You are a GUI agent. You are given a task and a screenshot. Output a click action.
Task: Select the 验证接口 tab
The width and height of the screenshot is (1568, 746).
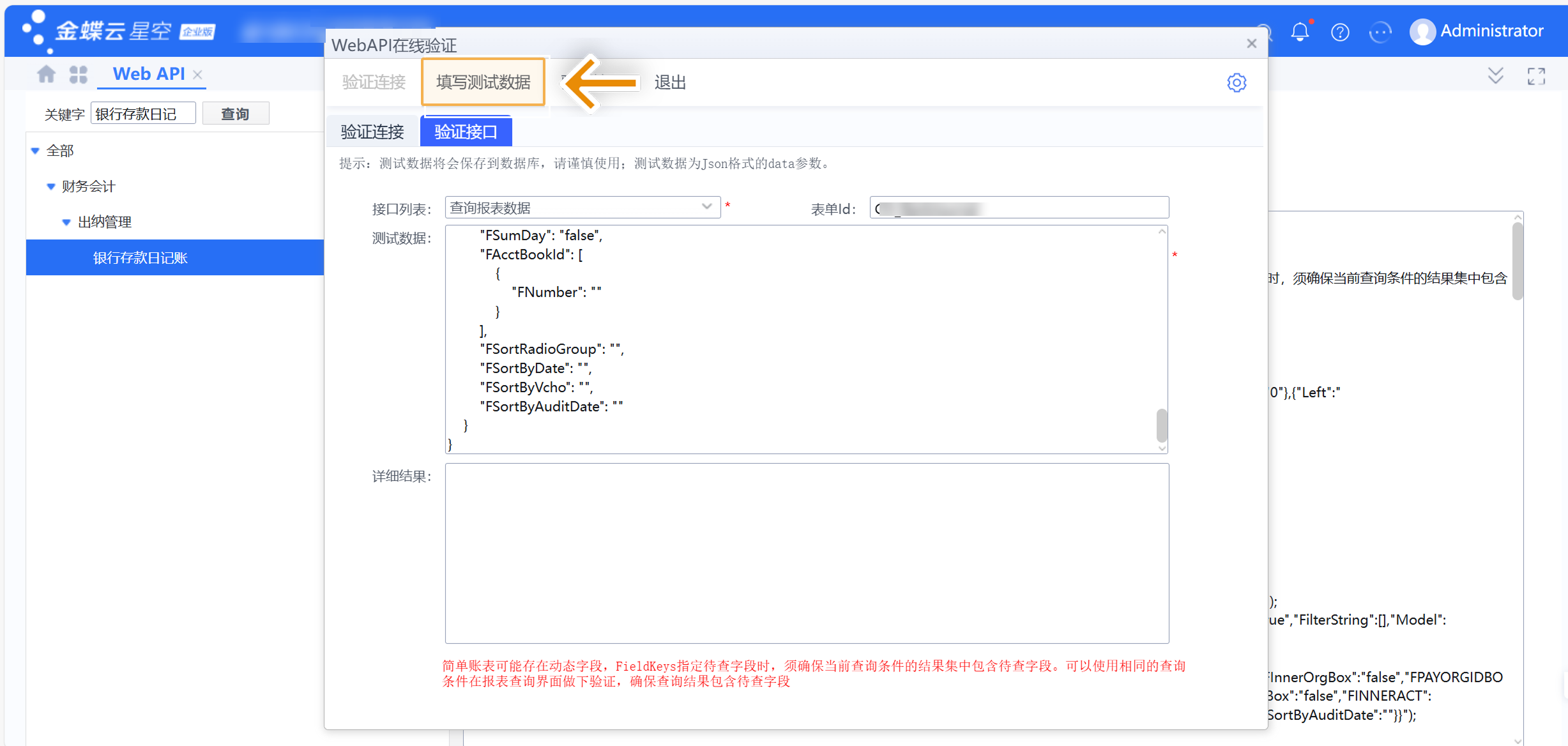[466, 132]
